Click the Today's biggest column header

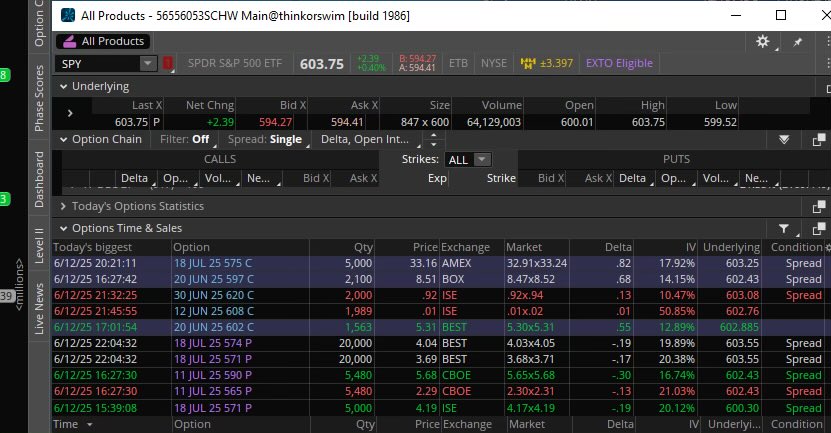pos(93,248)
